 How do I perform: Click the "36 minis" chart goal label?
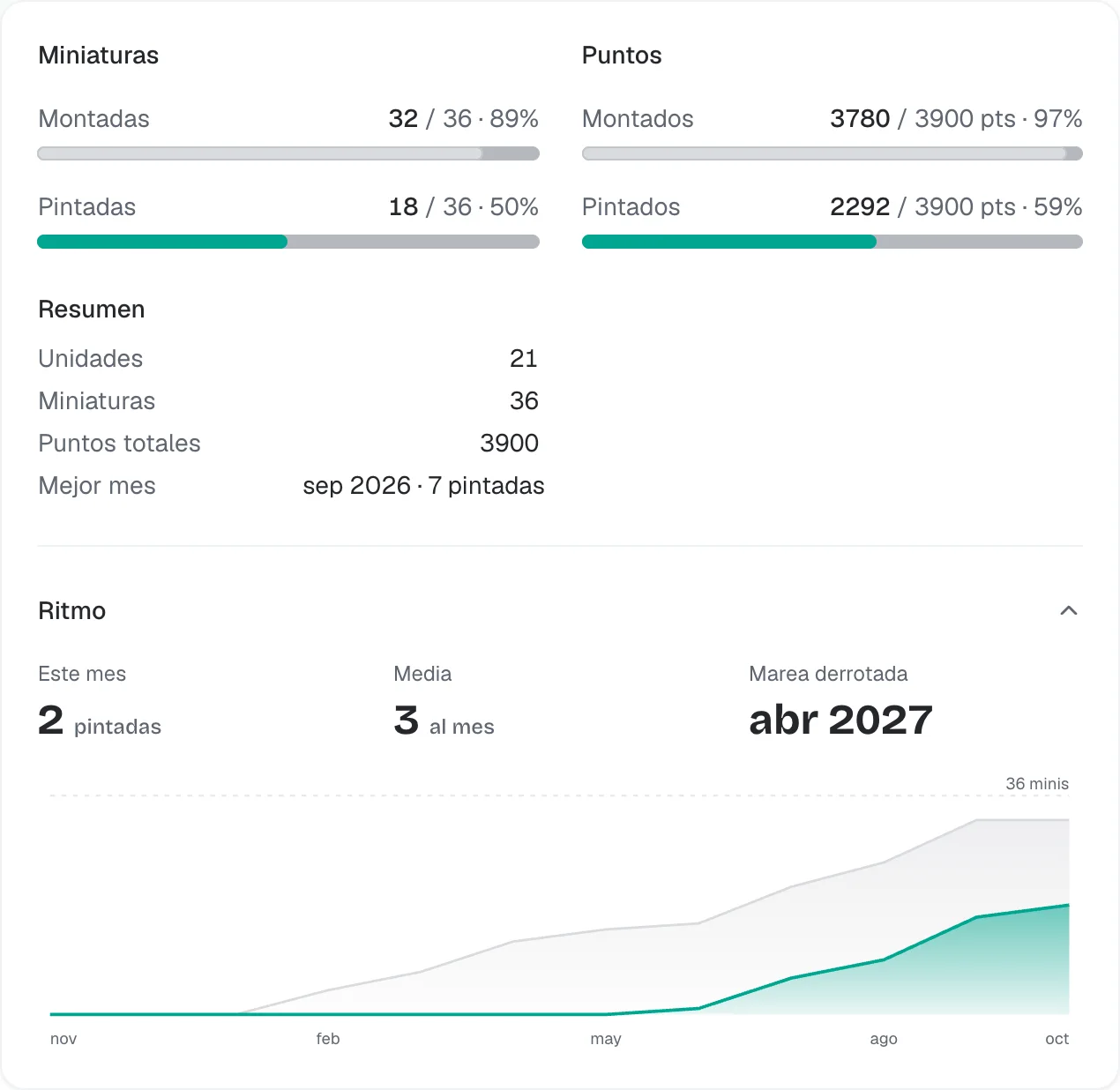point(1037,784)
